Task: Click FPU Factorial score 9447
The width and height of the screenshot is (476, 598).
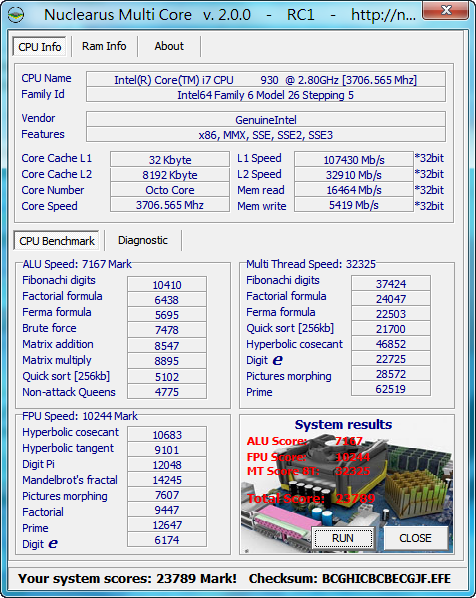Action: pos(167,510)
